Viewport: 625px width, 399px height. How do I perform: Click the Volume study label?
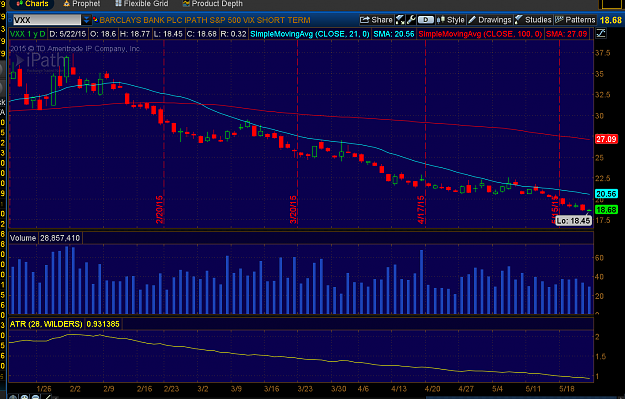[x=23, y=238]
